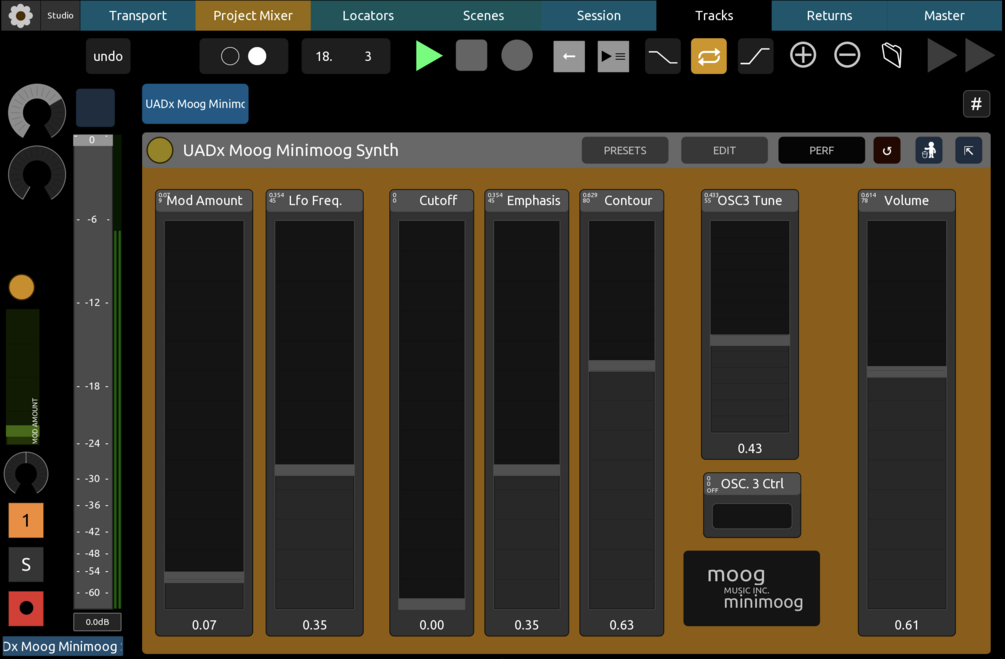Click the 0.0dB value field

point(97,622)
